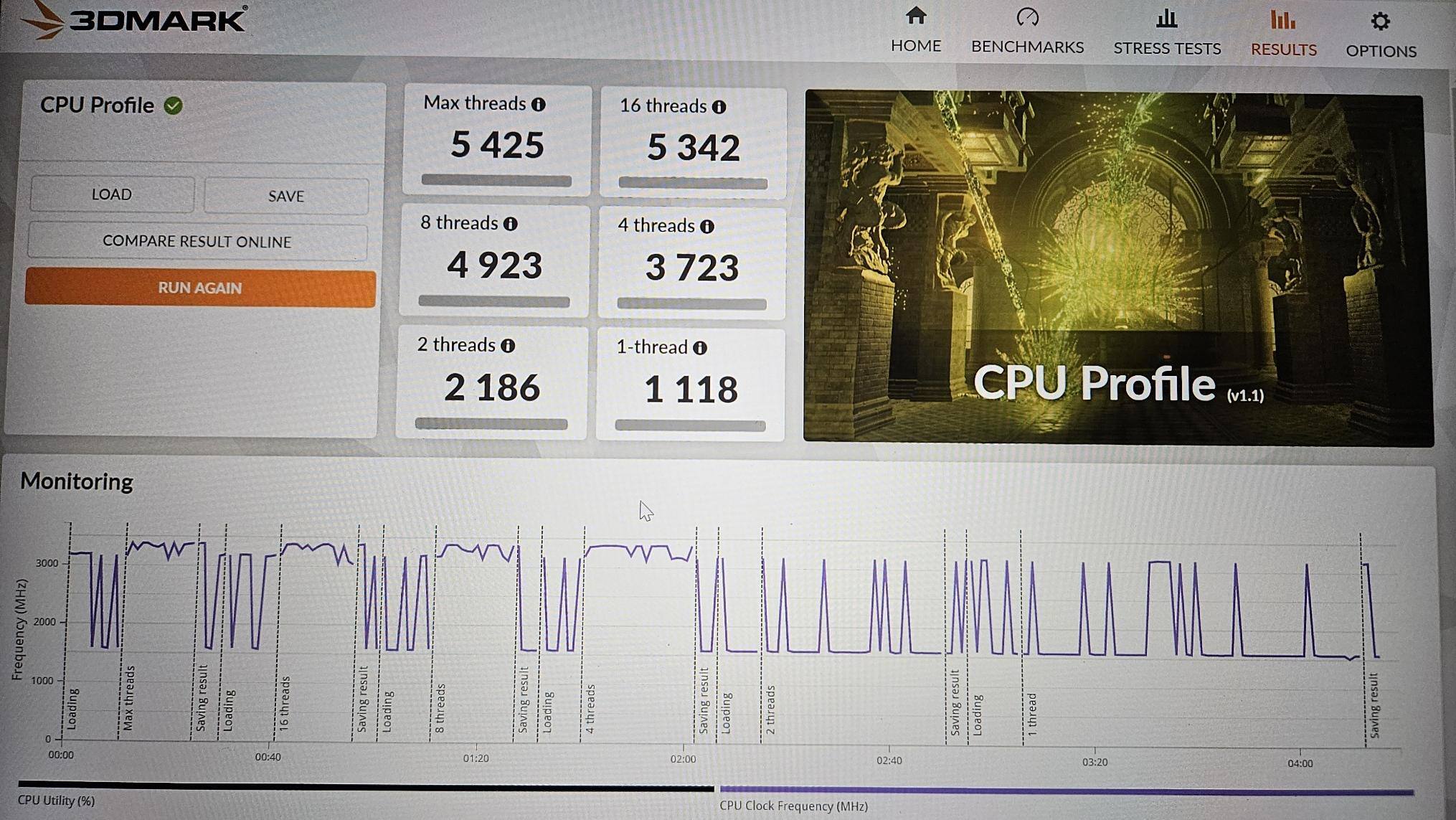Image resolution: width=1456 pixels, height=820 pixels.
Task: Click Max threads info icon
Action: (539, 105)
